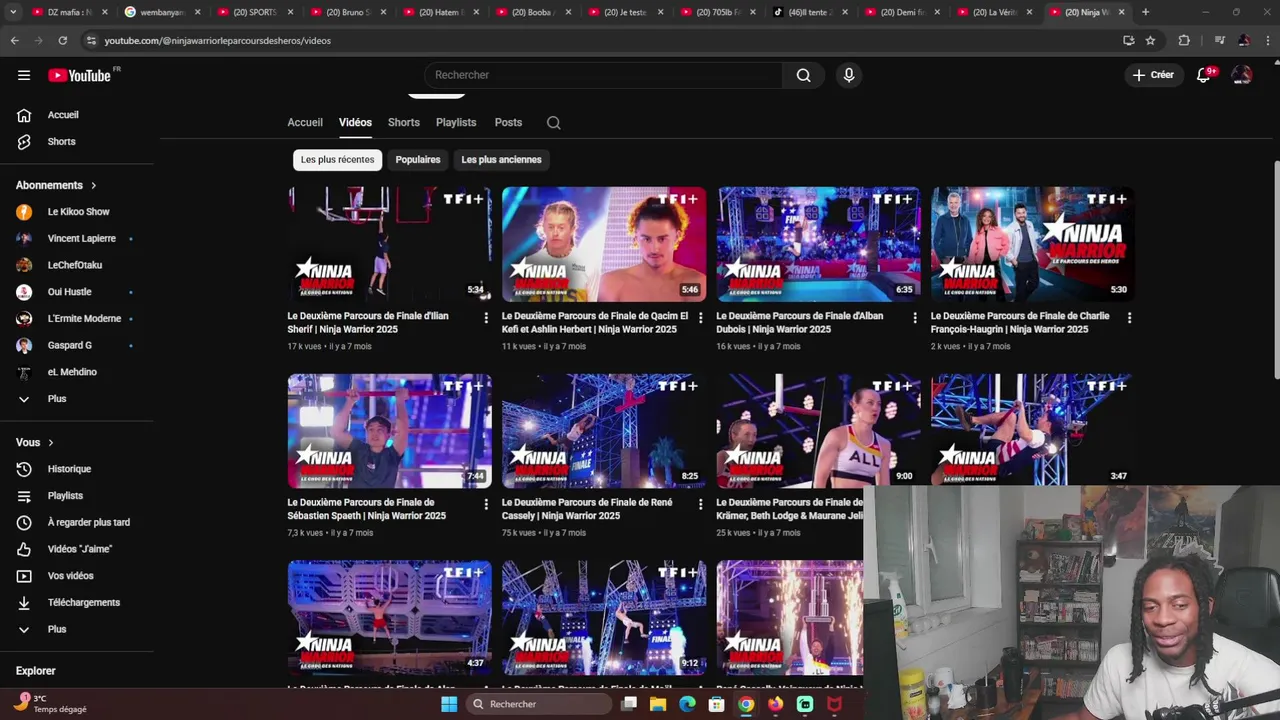Click the browser address bar

(x=600, y=41)
